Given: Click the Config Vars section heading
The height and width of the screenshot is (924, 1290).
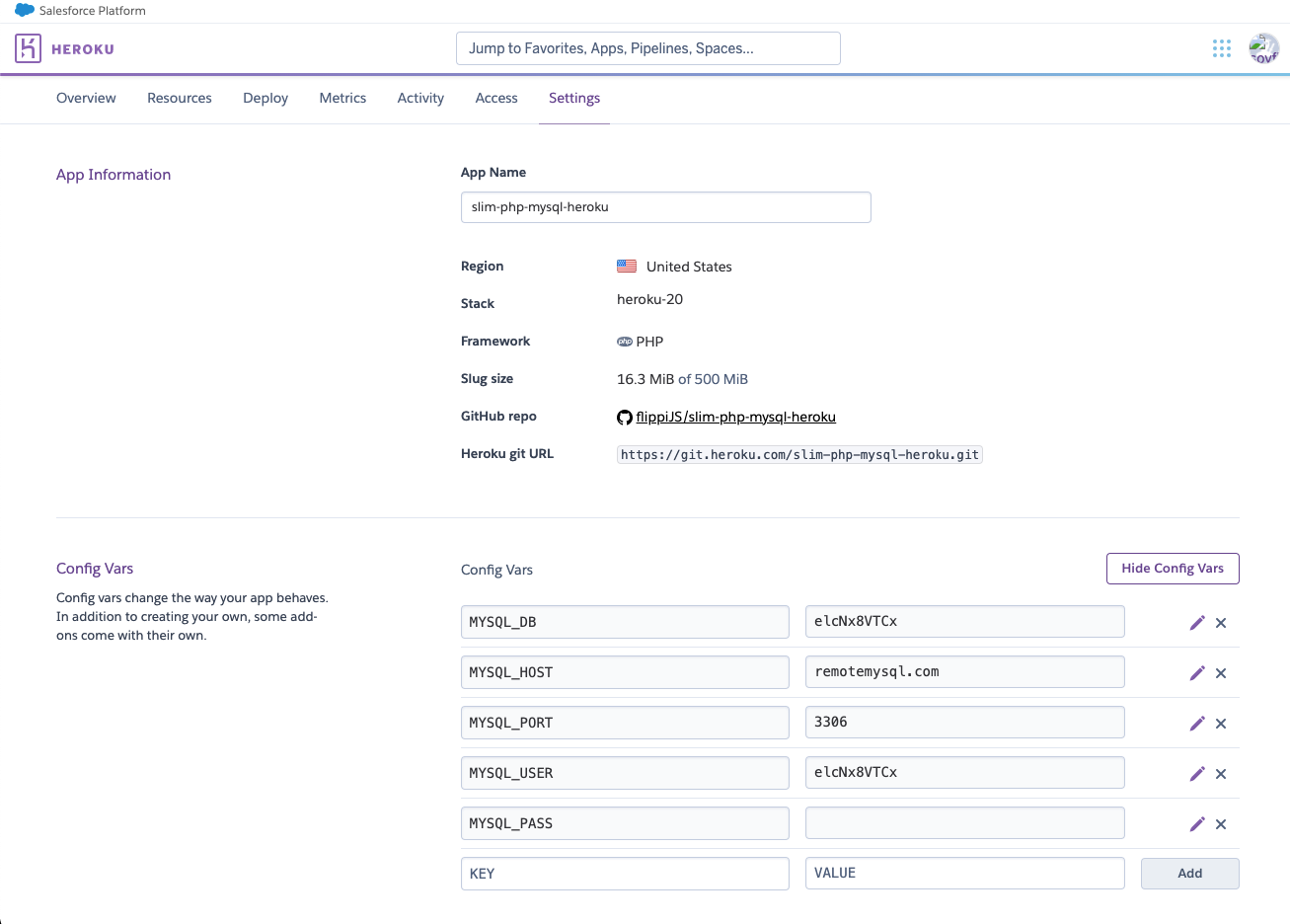Looking at the screenshot, I should coord(95,569).
